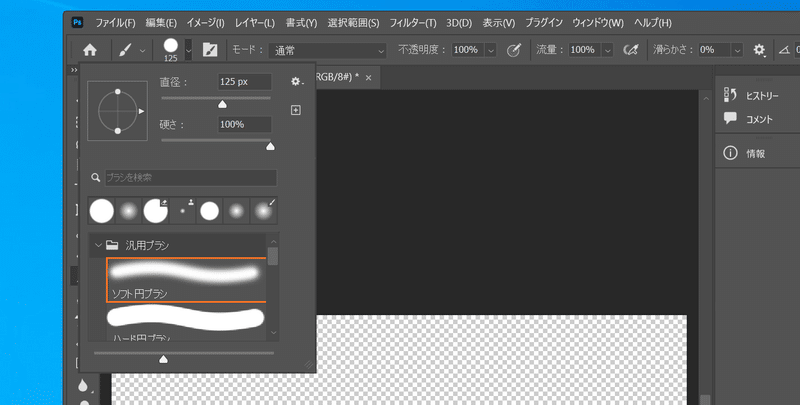
Task: Click the brush size 125 preview
Action: coord(171,50)
